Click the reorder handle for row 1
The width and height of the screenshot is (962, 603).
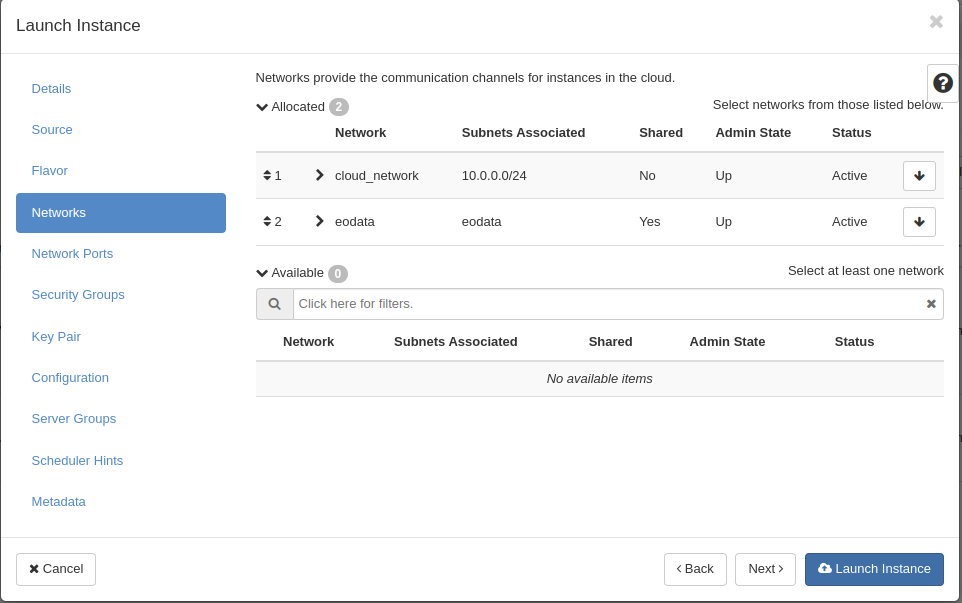point(267,175)
